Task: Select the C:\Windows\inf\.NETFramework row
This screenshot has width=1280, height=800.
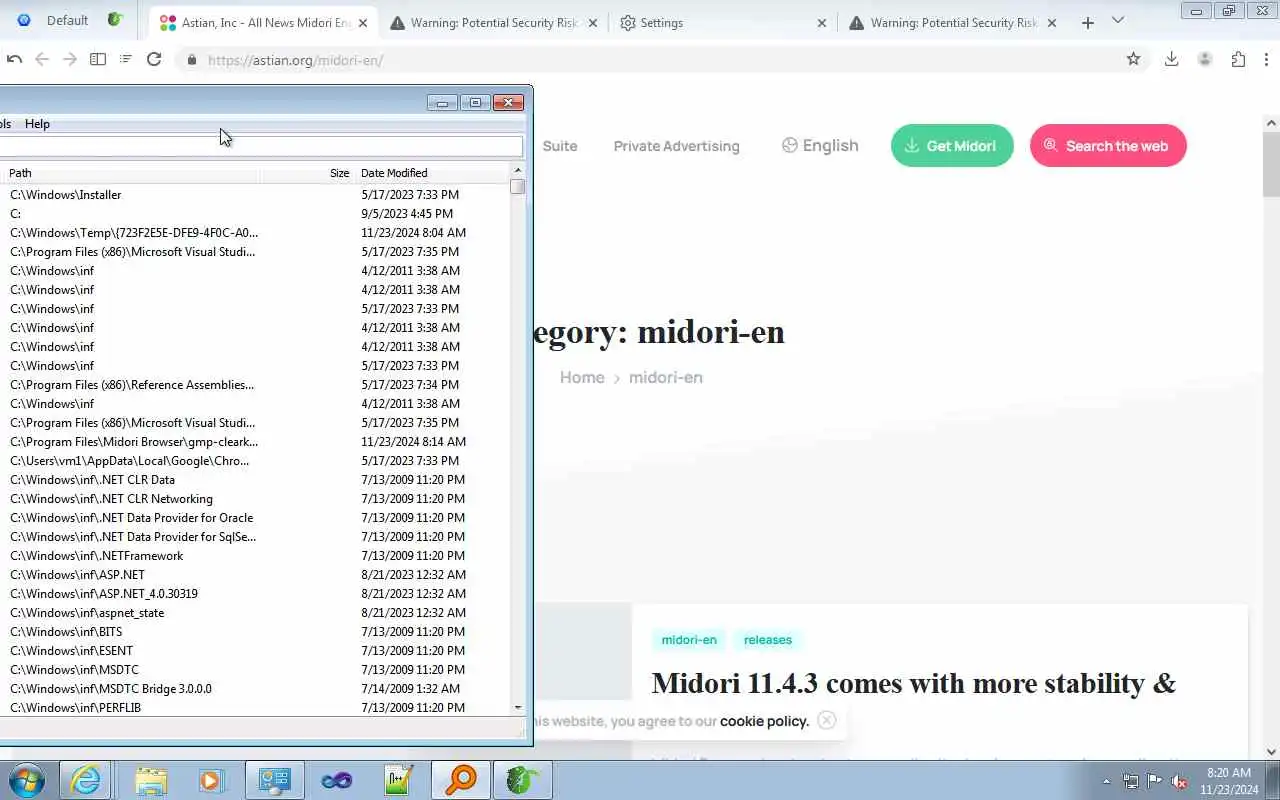Action: pos(255,556)
